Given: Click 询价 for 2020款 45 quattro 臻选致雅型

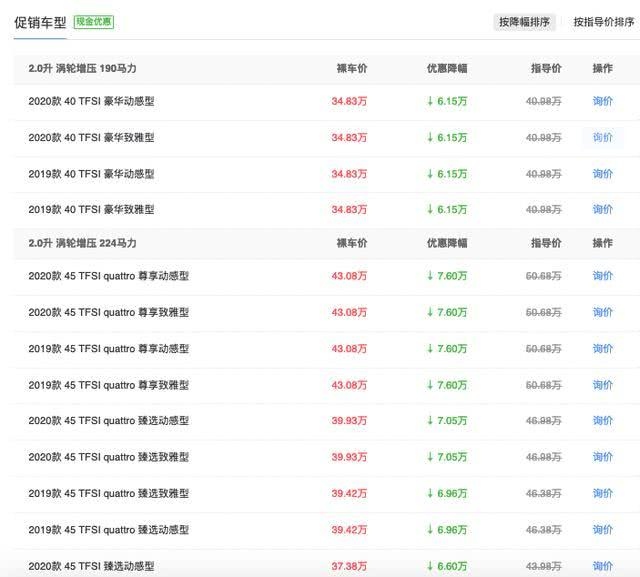Looking at the screenshot, I should click(x=602, y=457).
